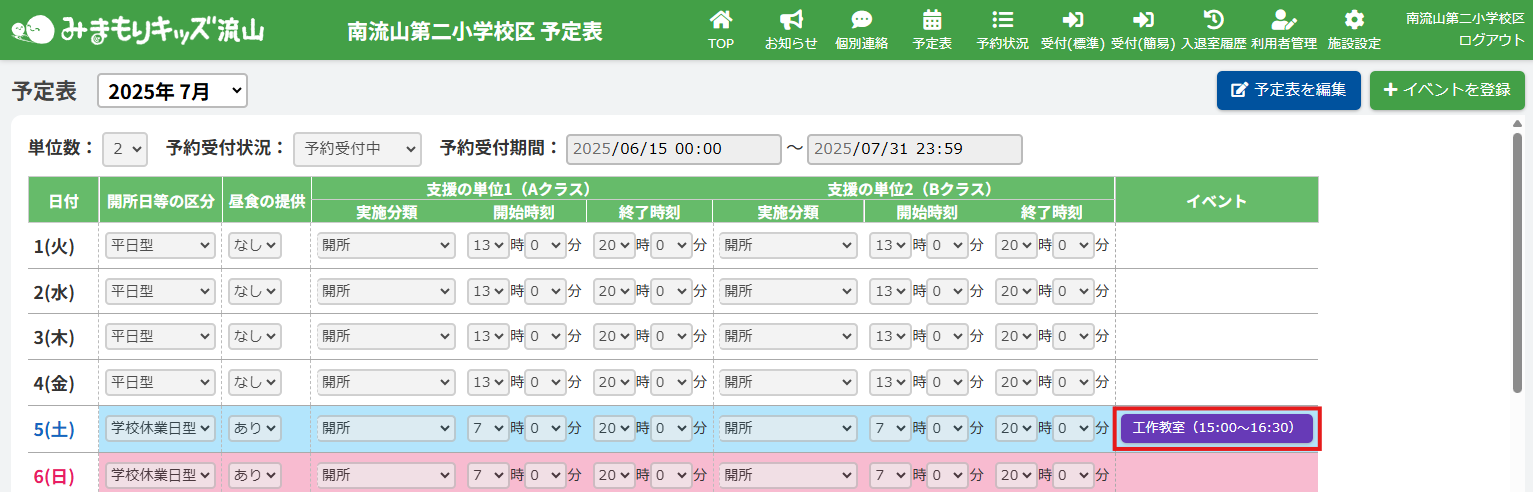Click the イベントを登録 button

point(1446,90)
